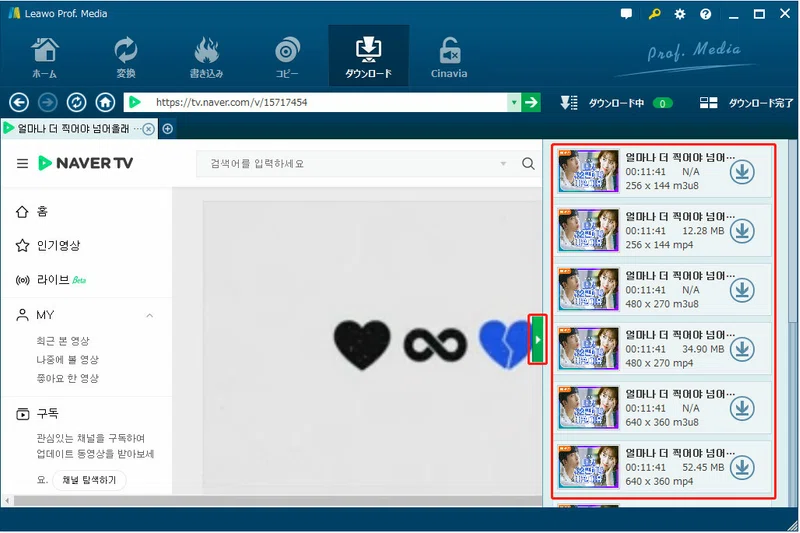Screen dimensions: 800x533
Task: Open the URL history dropdown
Action: tap(514, 103)
